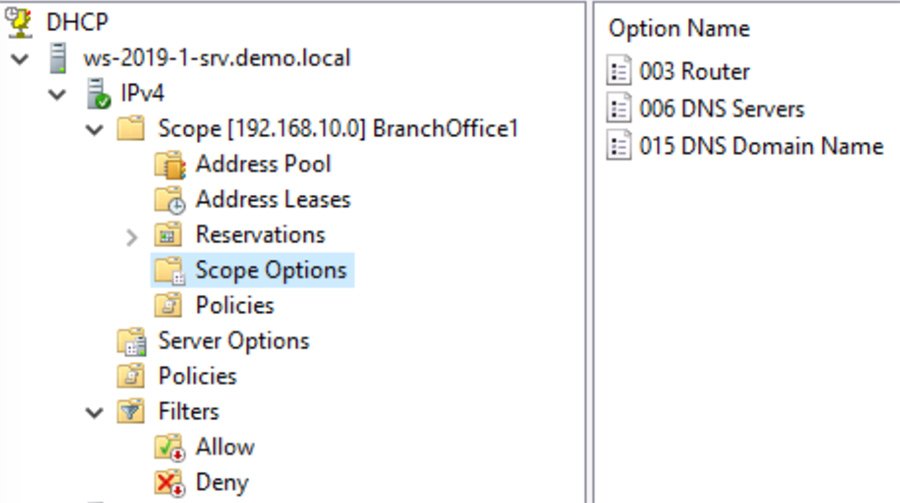Collapse the BranchOffice1 scope node
Screen dimensions: 900x503
[95, 130]
